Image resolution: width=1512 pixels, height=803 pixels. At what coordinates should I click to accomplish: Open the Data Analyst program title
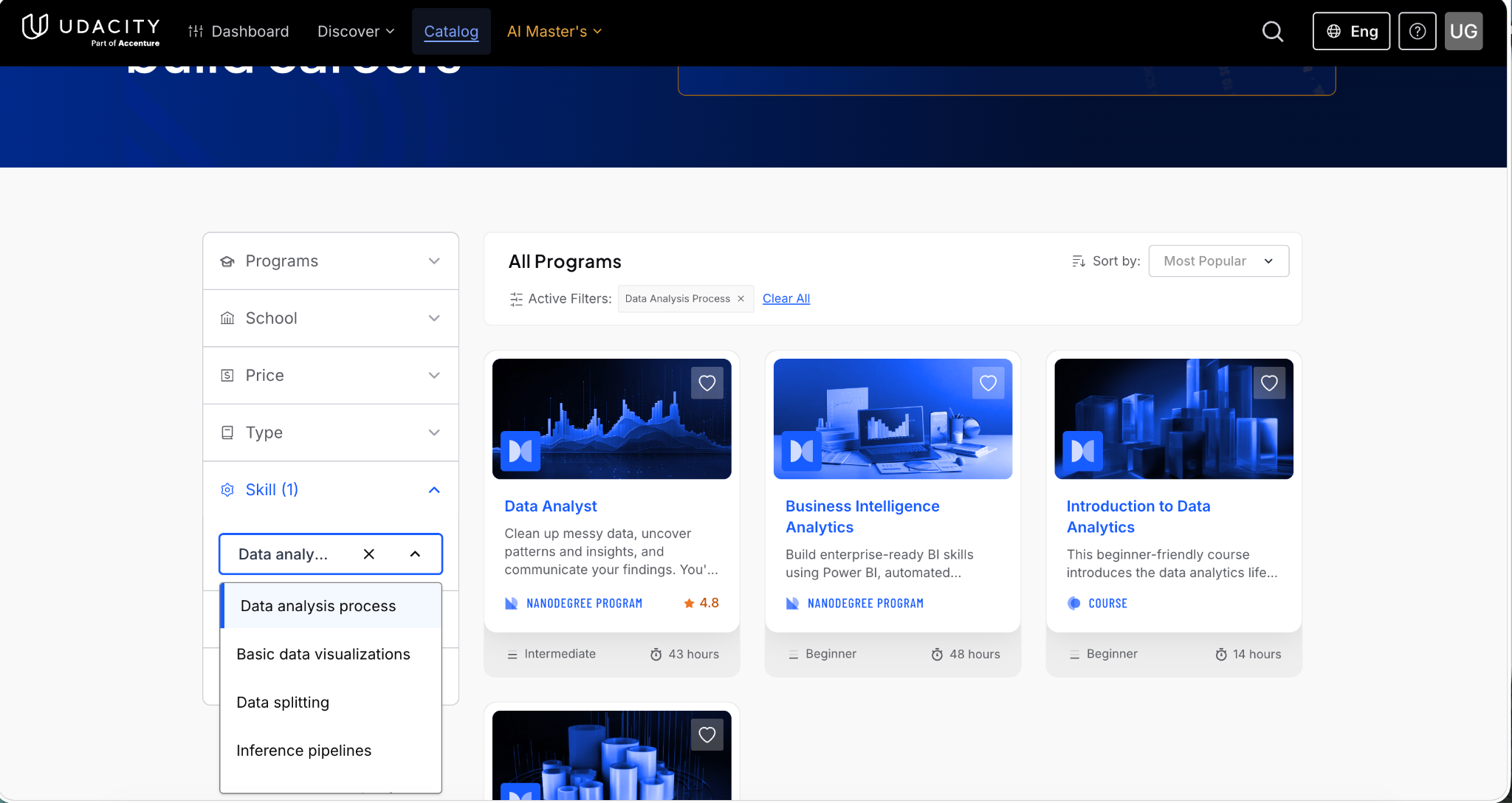[551, 506]
